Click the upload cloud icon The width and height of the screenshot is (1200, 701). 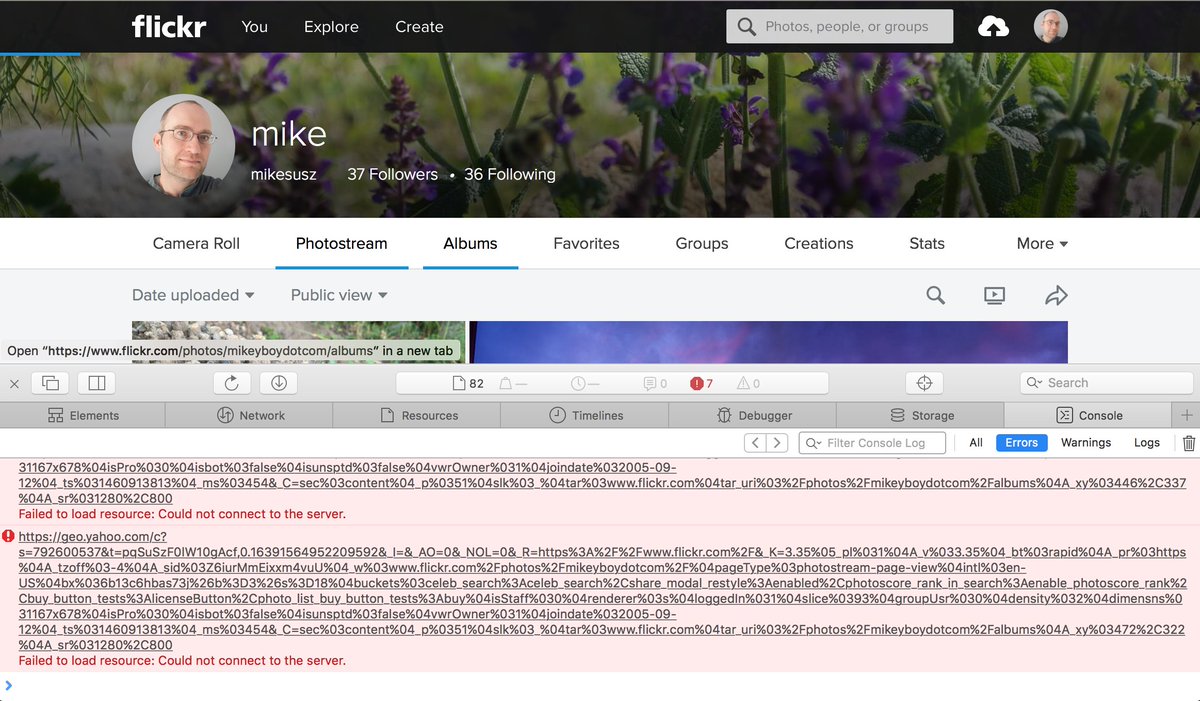(993, 27)
